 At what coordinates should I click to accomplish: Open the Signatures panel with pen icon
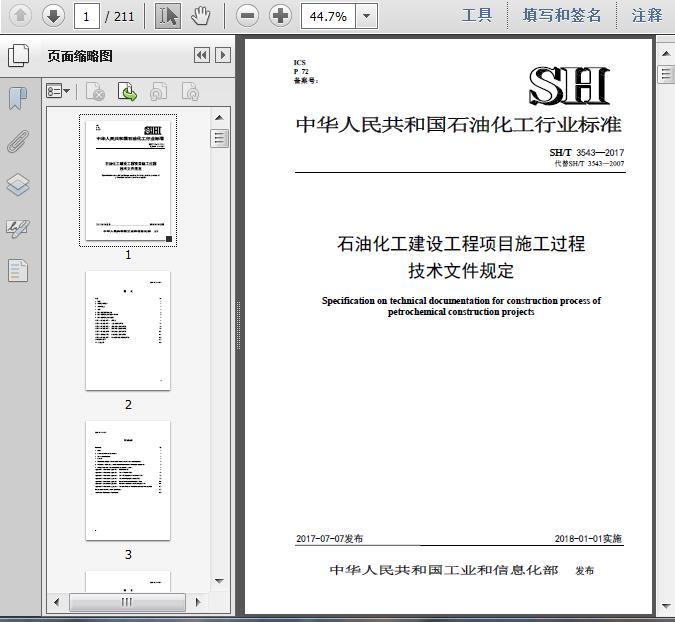(18, 228)
